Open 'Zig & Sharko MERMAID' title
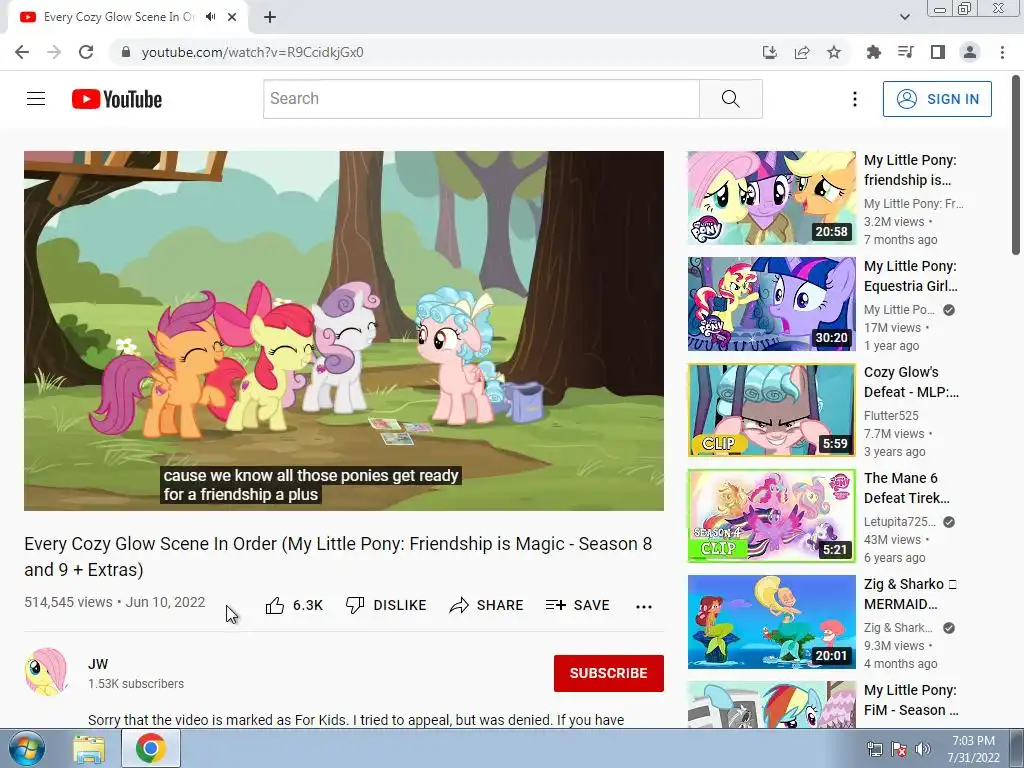 pyautogui.click(x=910, y=594)
